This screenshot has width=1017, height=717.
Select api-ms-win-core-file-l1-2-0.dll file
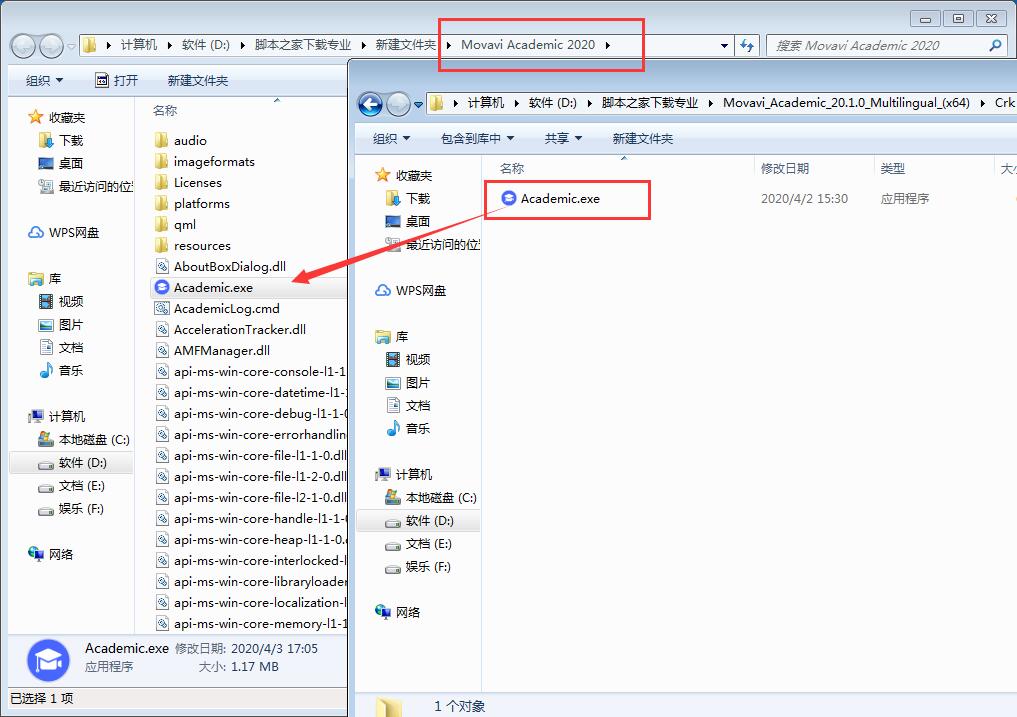click(x=251, y=476)
